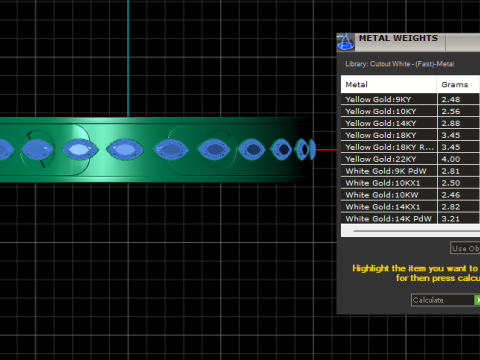Viewport: 480px width, 360px height.
Task: Click the 2.56 grams value
Action: [451, 111]
